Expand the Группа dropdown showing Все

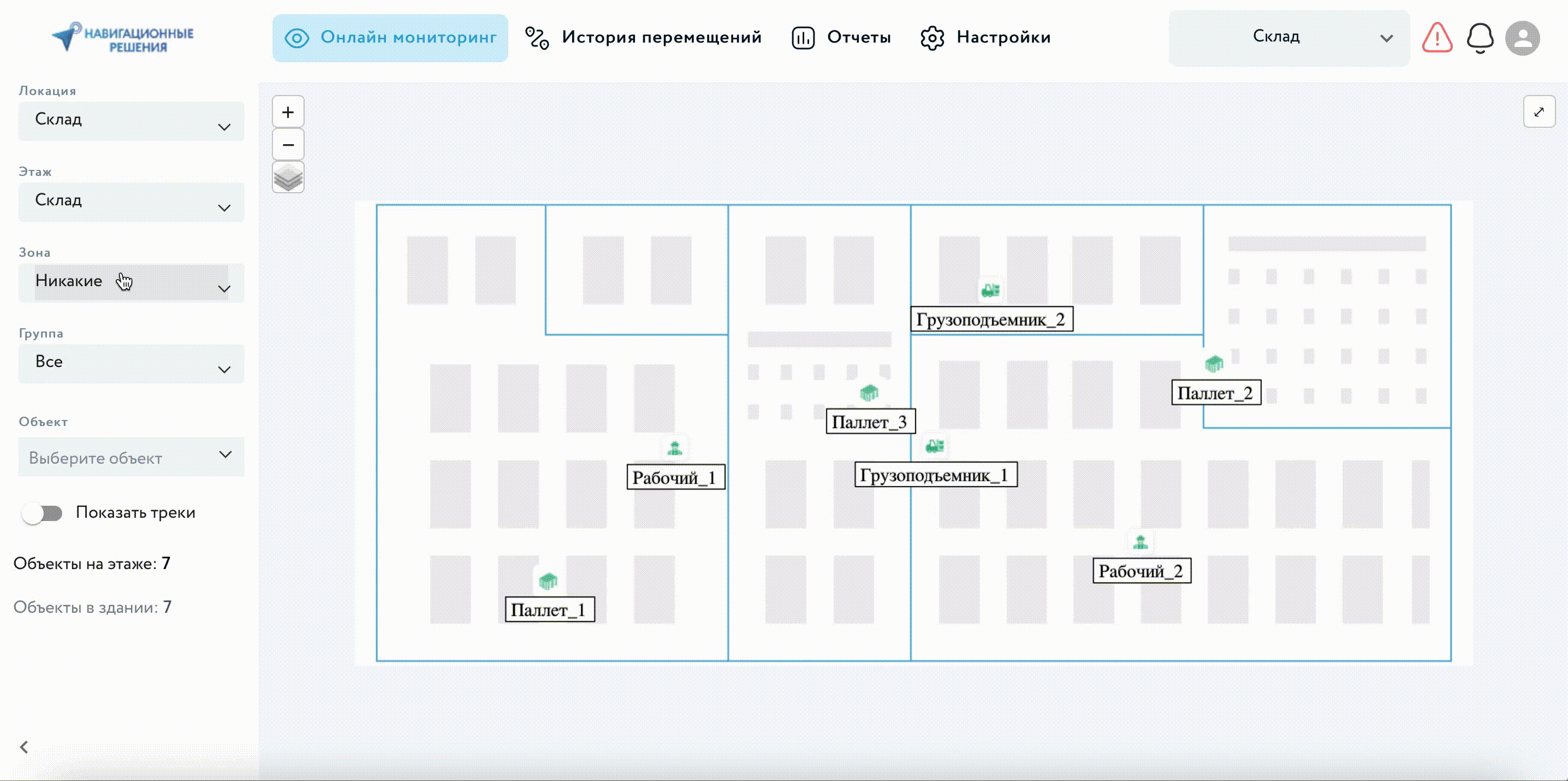click(x=132, y=364)
